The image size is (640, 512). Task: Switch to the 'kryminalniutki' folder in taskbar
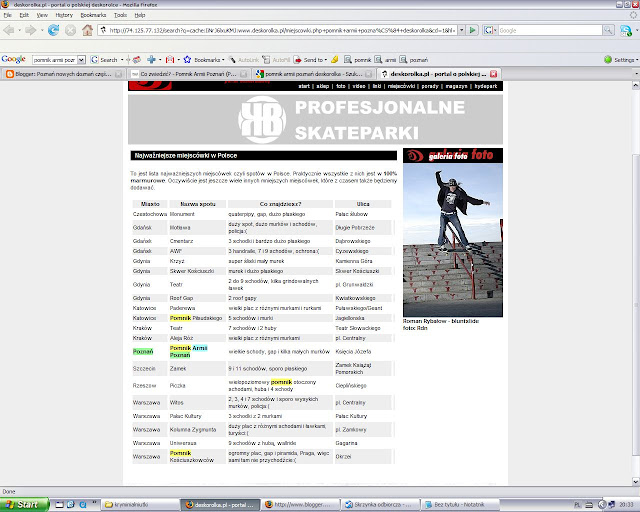click(140, 505)
